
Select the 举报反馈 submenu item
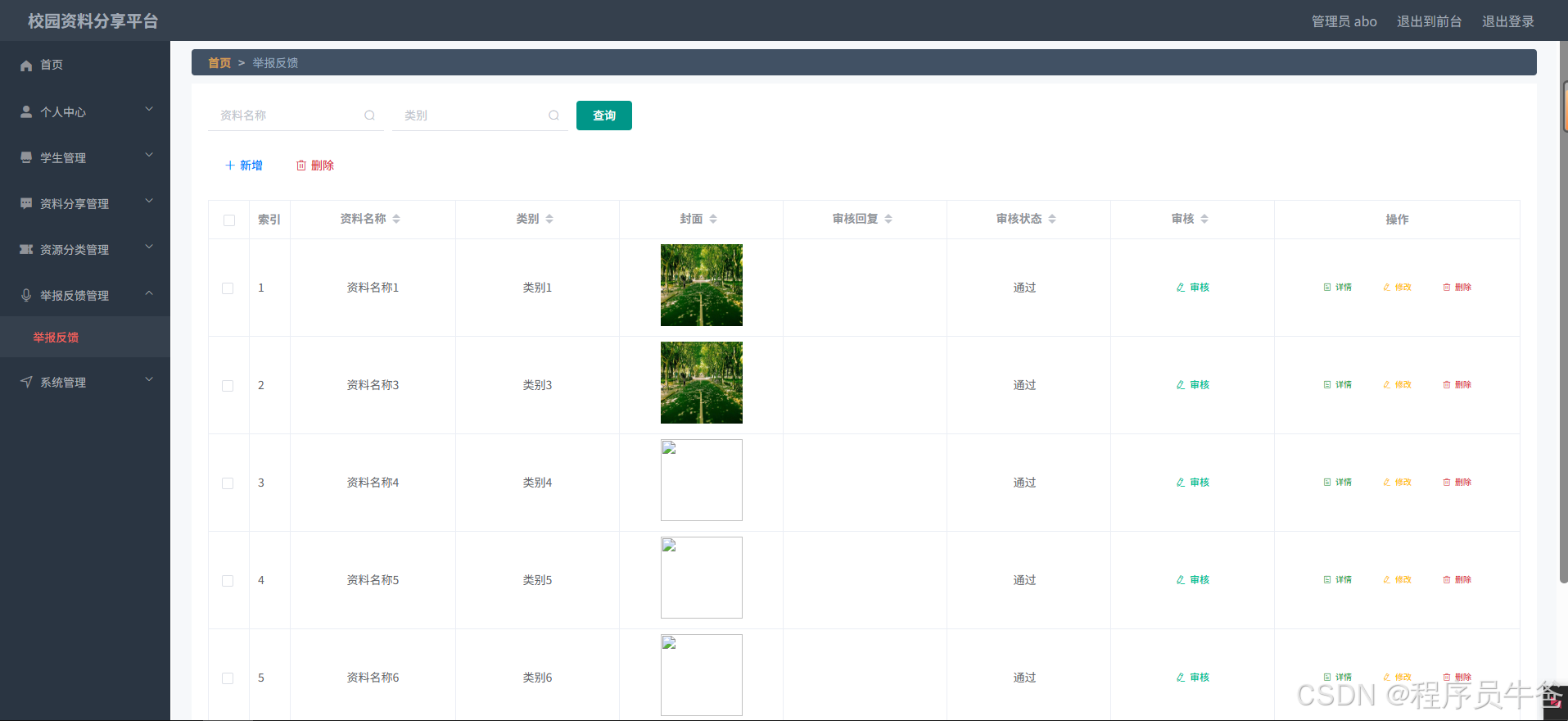click(85, 337)
